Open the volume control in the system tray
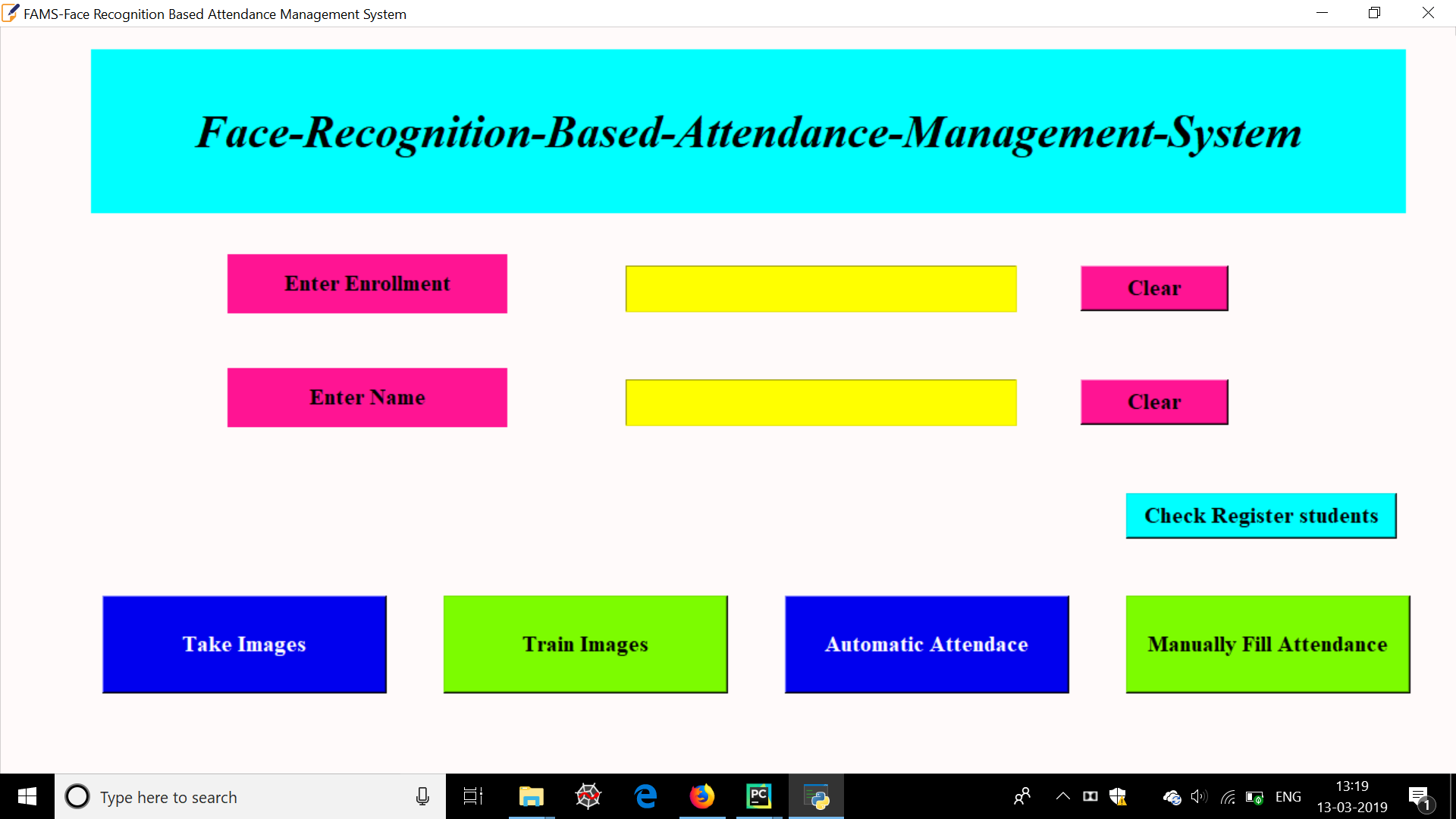Screen dimensions: 1456x819 click(x=1199, y=796)
